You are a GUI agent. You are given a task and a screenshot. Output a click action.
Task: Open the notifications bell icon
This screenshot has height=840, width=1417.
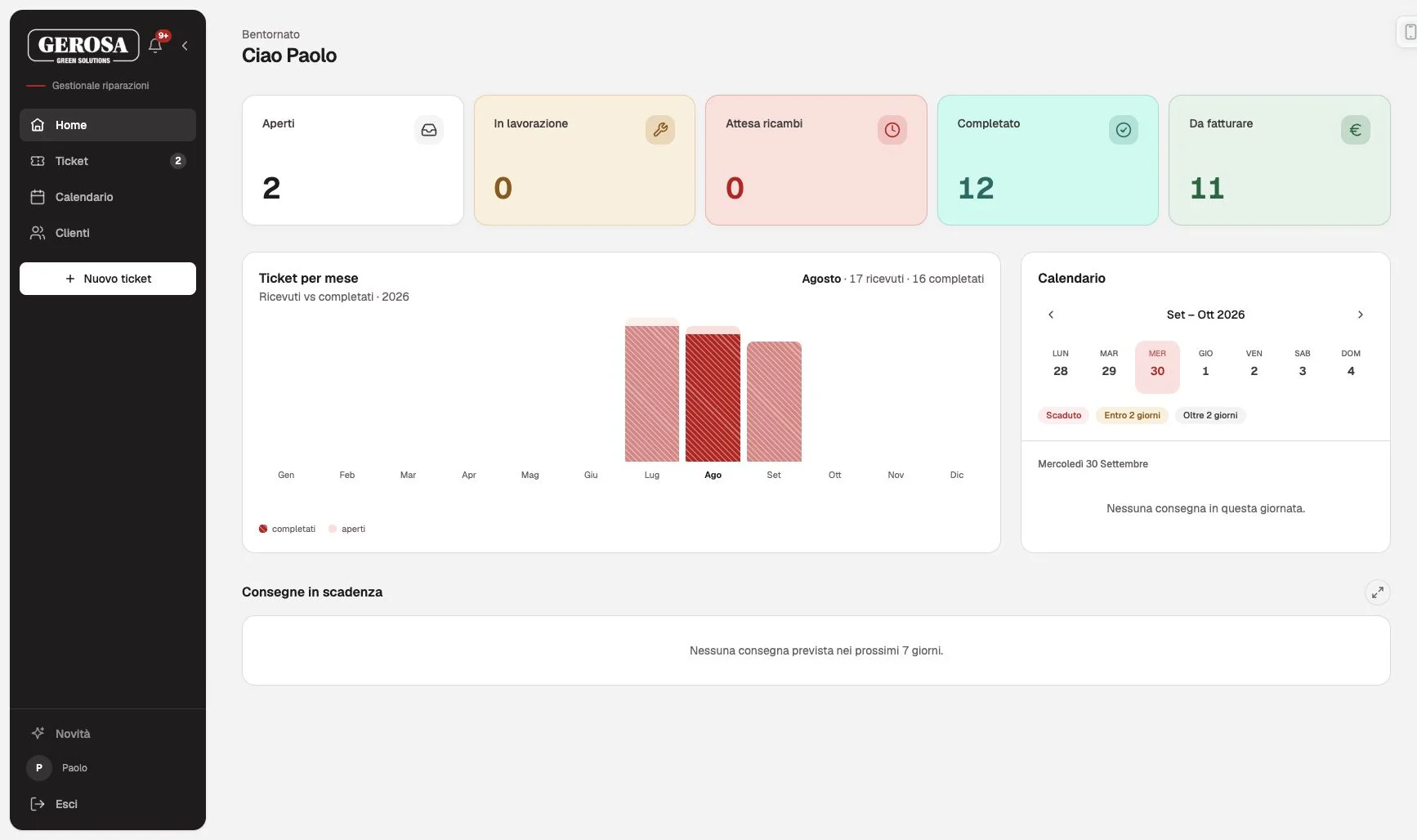pyautogui.click(x=155, y=46)
